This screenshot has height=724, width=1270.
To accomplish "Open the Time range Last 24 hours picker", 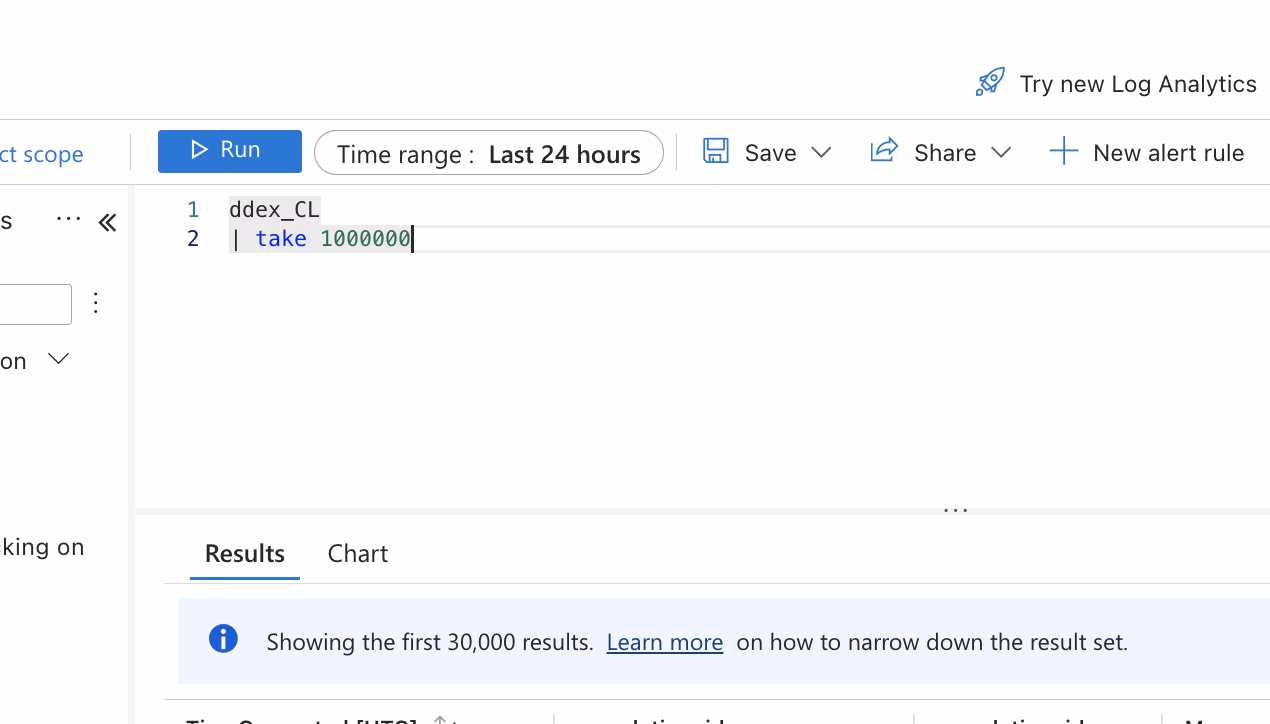I will [x=488, y=153].
